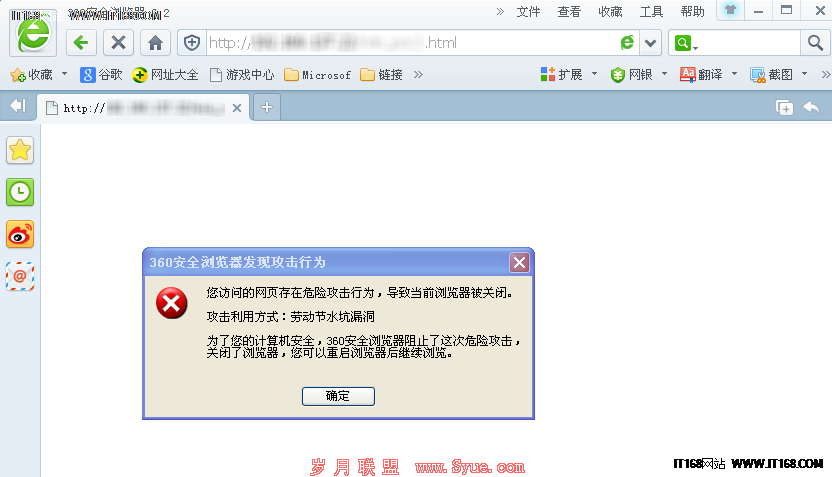Open a new tab with plus button
Screen dimensions: 832x477
coord(267,107)
